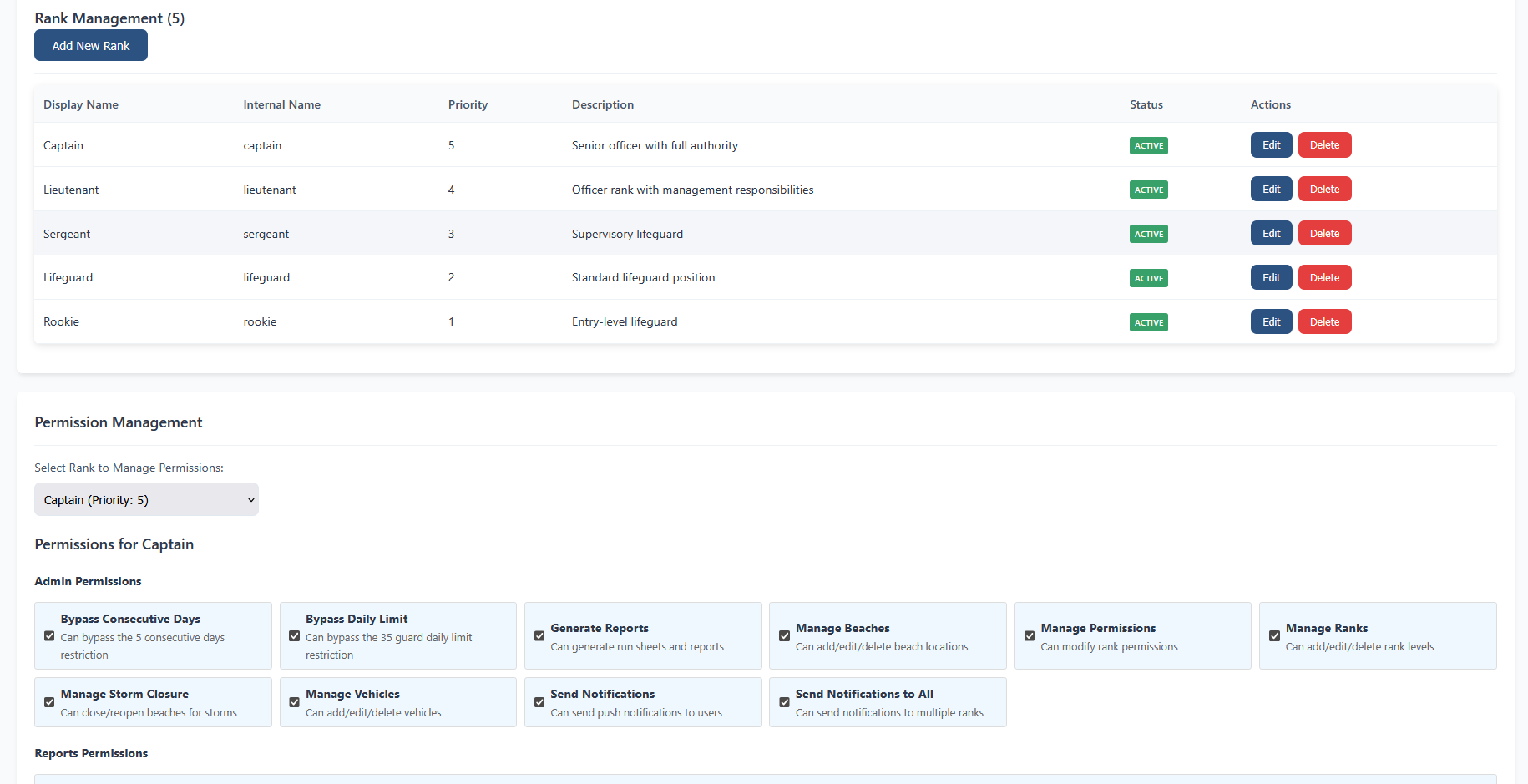Edit the Captain rank

point(1270,144)
